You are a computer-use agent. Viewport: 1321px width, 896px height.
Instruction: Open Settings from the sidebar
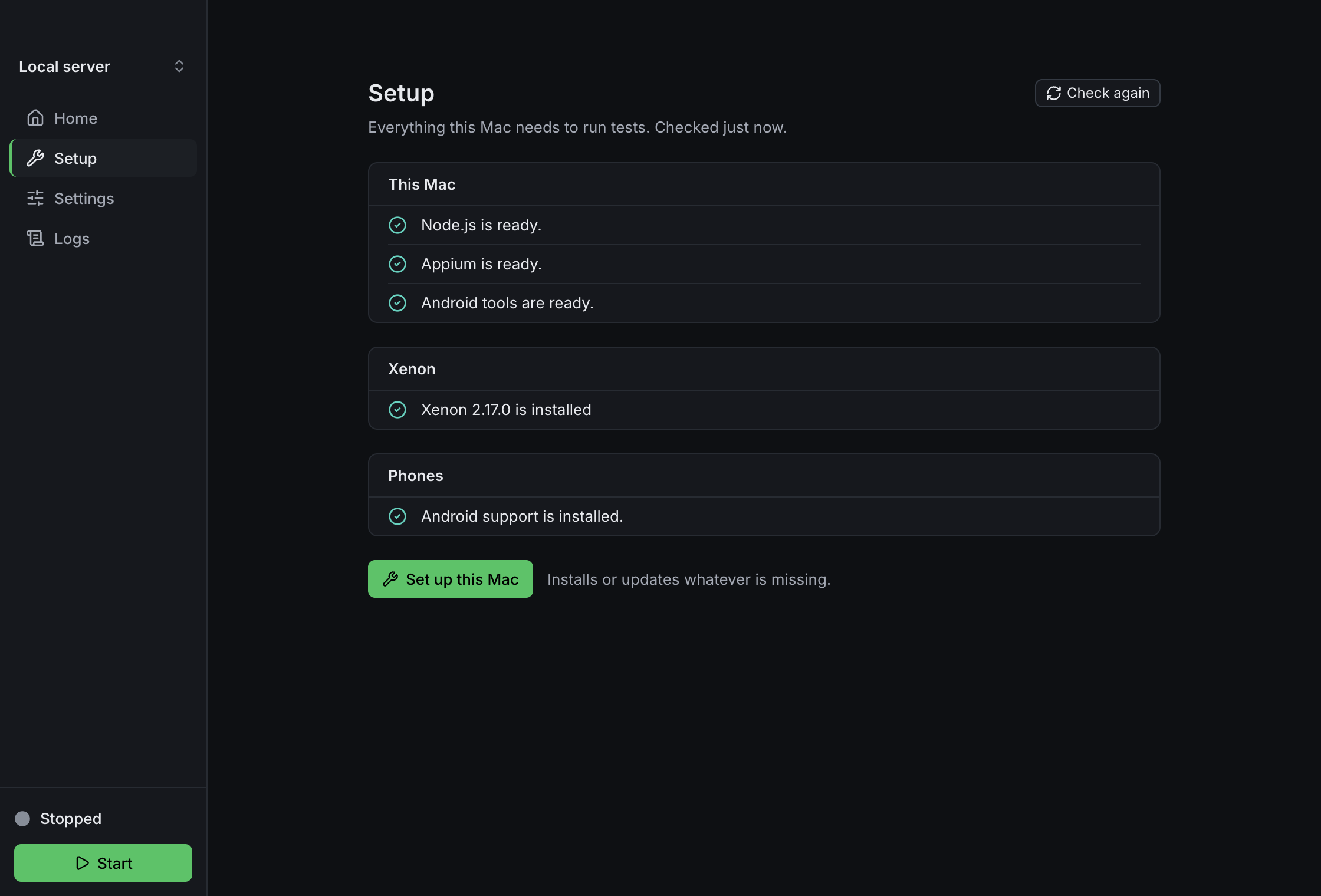(104, 198)
